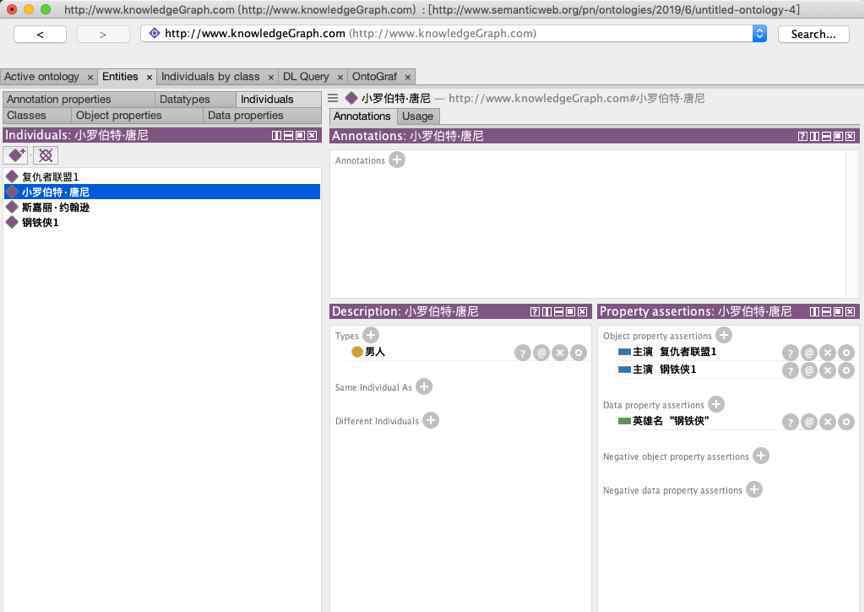
Task: Click the Search... button
Action: (813, 34)
